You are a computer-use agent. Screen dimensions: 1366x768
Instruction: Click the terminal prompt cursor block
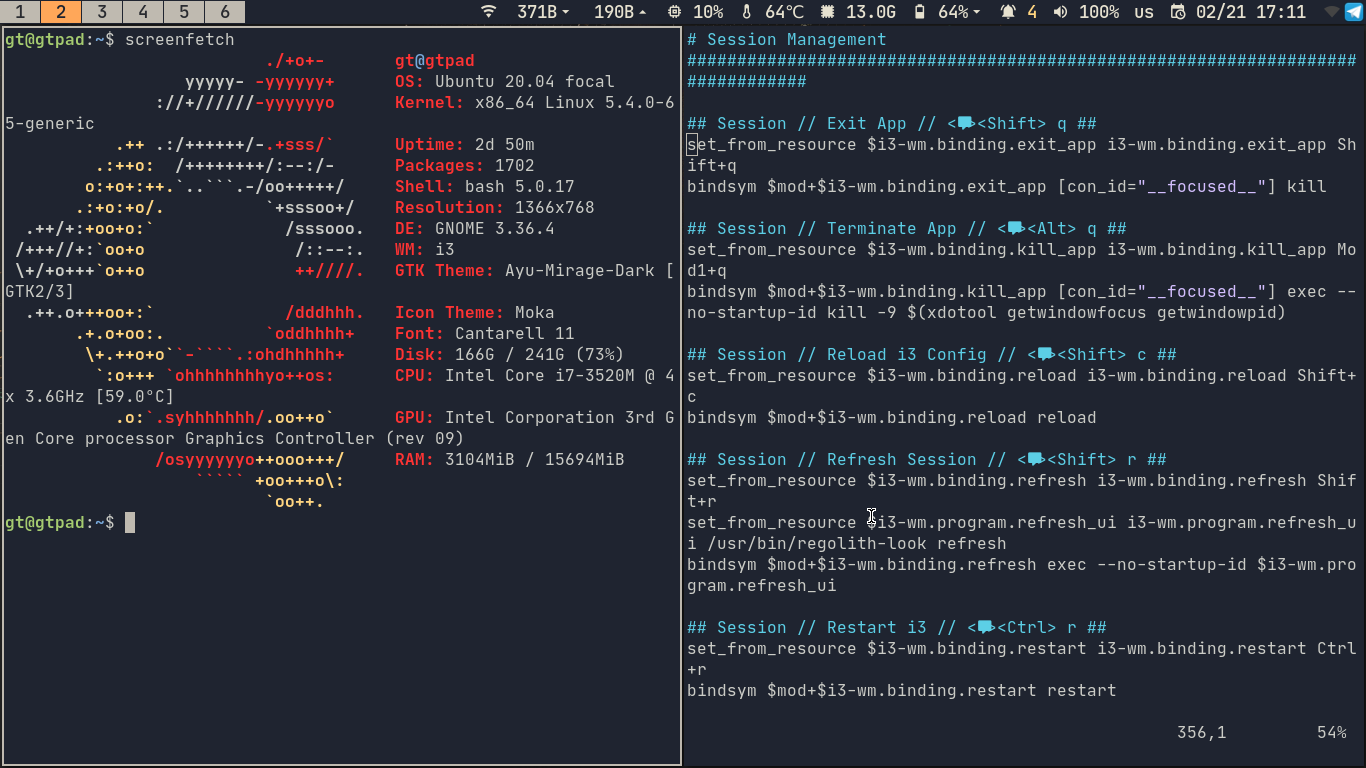pyautogui.click(x=130, y=522)
